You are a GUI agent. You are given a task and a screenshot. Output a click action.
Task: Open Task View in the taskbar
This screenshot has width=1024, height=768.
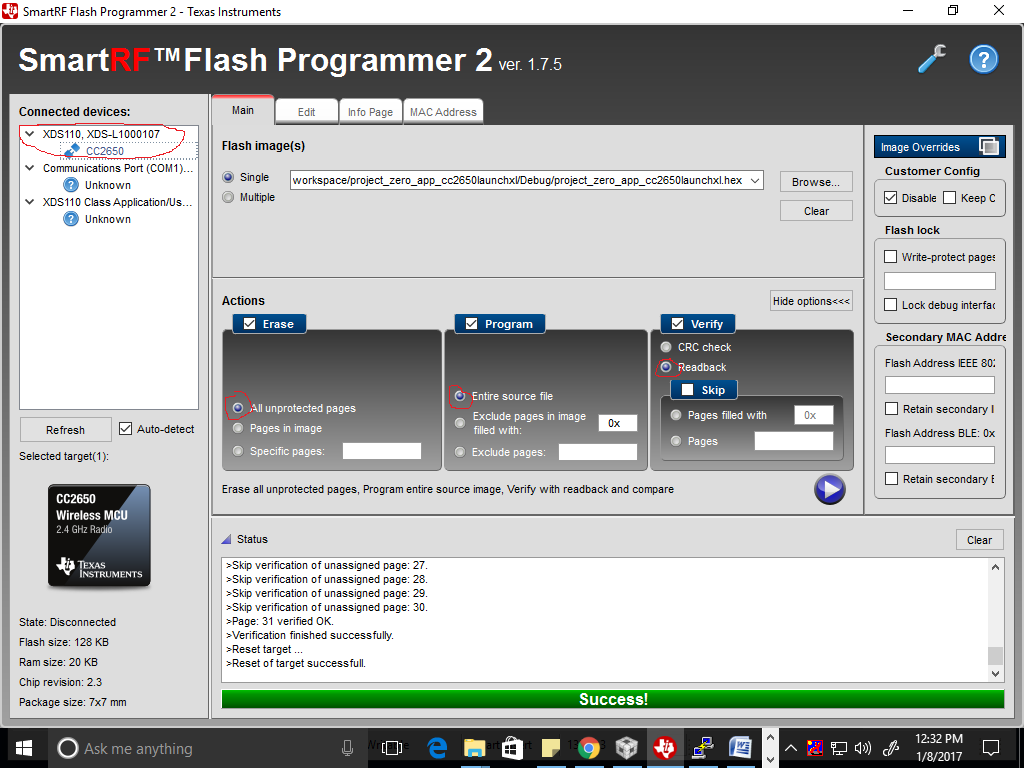[x=392, y=748]
